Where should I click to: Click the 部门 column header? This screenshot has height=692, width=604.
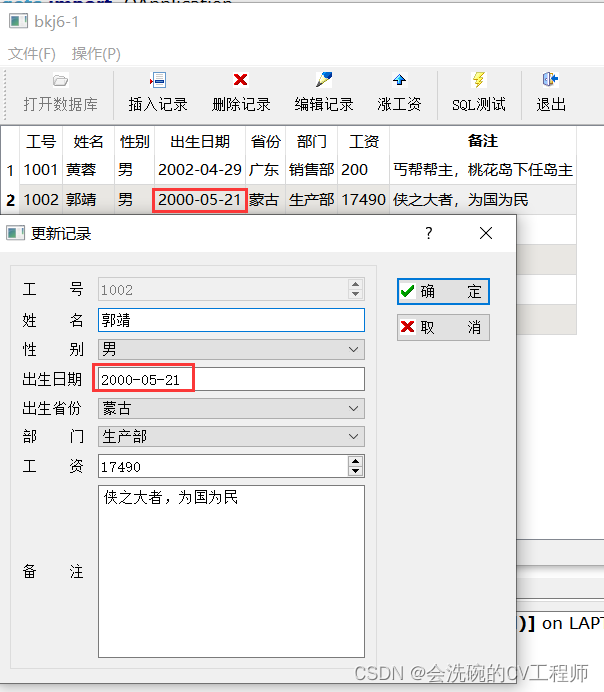point(311,141)
